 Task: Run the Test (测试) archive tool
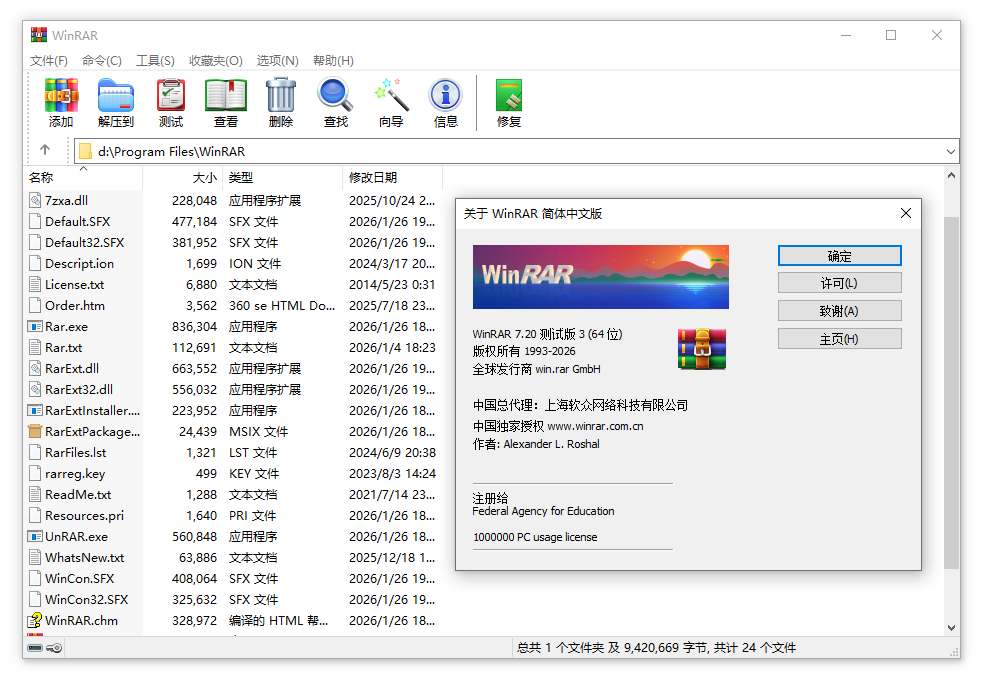tap(171, 102)
